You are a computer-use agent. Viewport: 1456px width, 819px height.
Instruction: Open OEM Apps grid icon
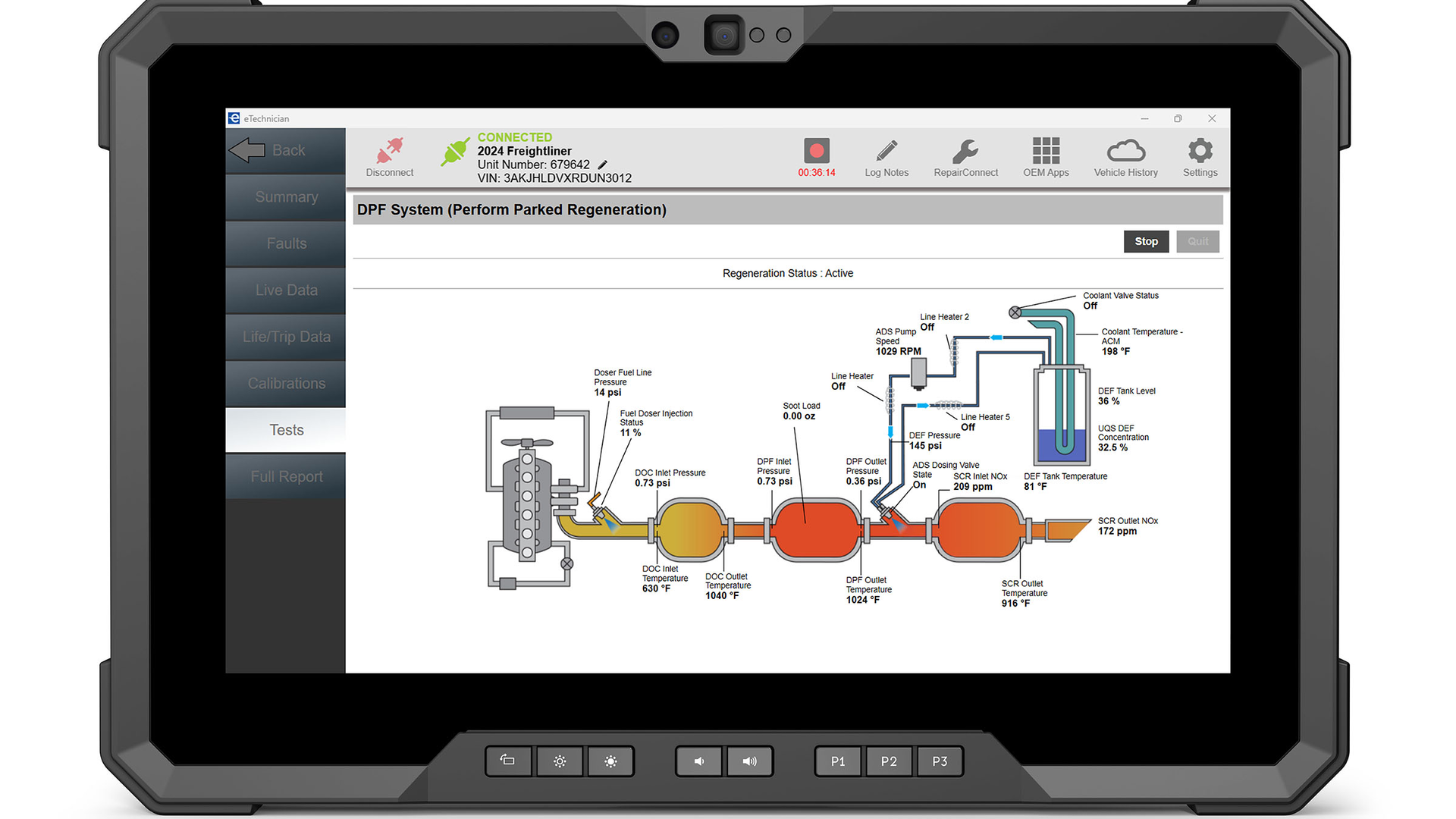(1046, 152)
